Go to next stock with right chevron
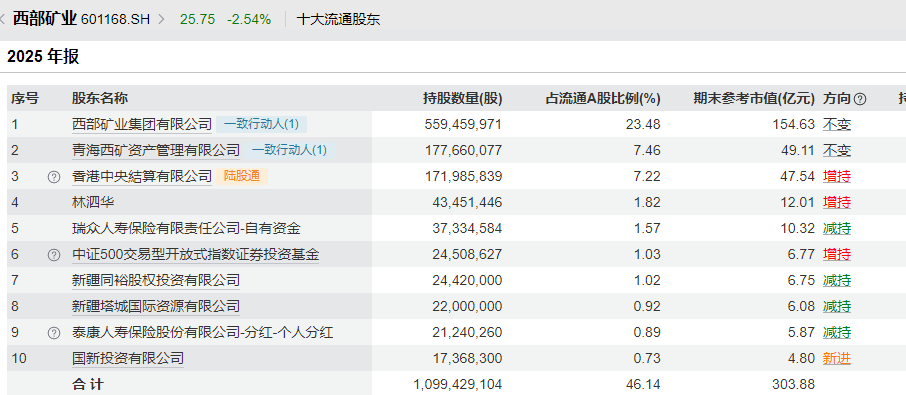Image resolution: width=906 pixels, height=395 pixels. tap(161, 20)
